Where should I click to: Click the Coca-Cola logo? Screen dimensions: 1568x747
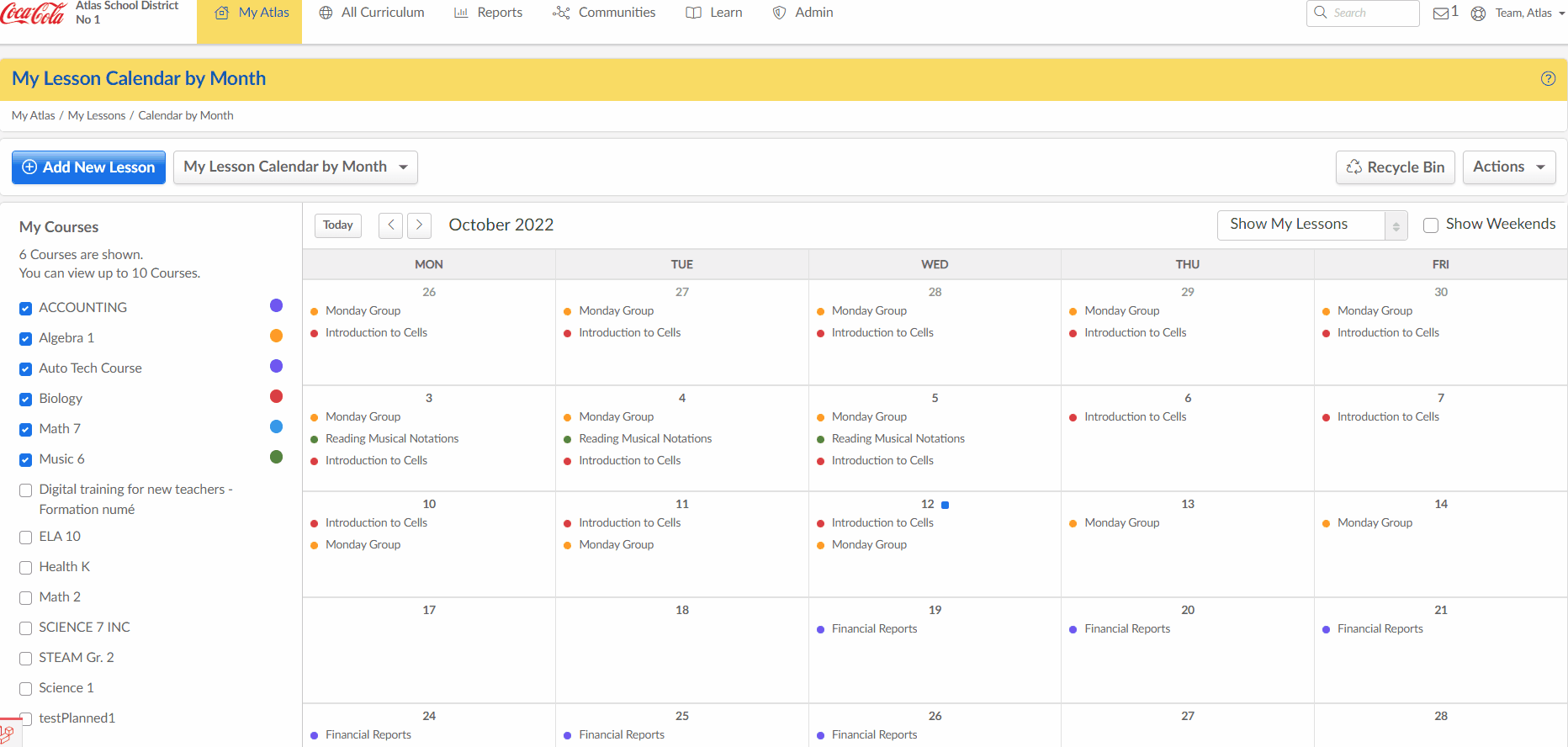(34, 13)
